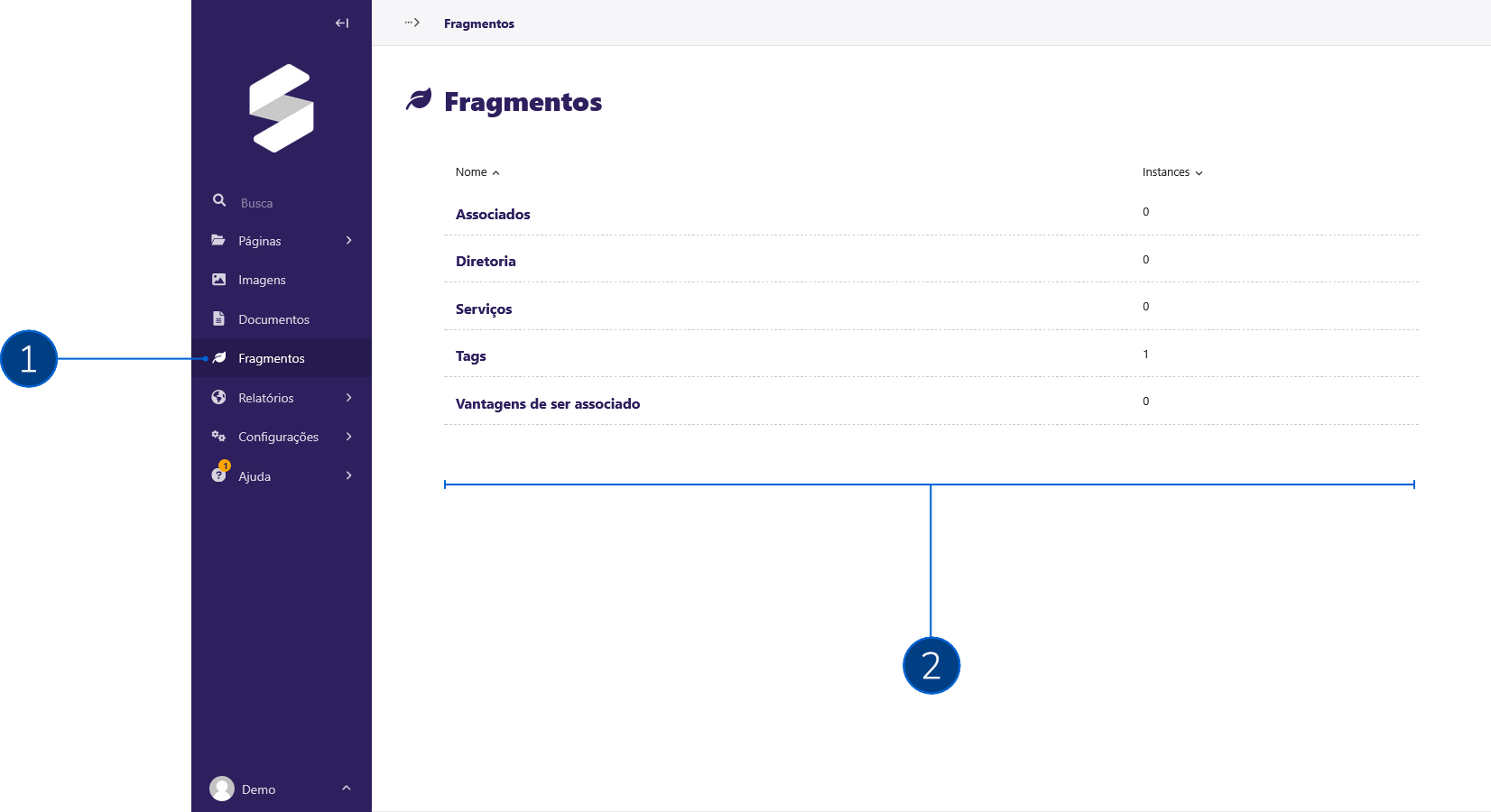The image size is (1491, 812).
Task: Click the Páginas folder icon
Action: [x=219, y=239]
